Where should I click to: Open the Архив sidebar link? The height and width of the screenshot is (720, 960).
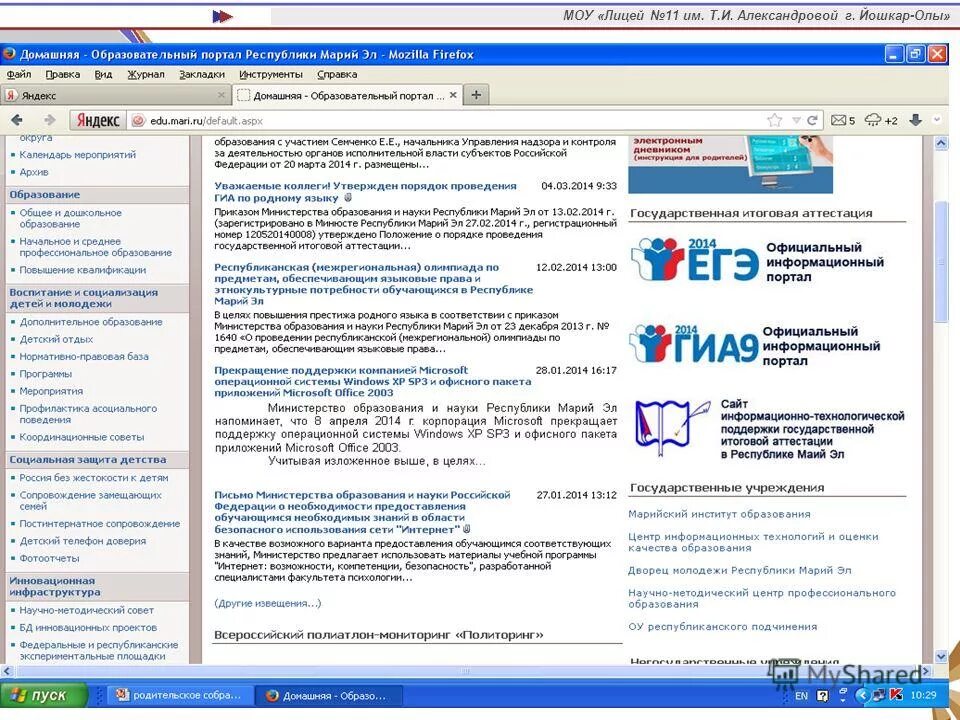(x=34, y=172)
